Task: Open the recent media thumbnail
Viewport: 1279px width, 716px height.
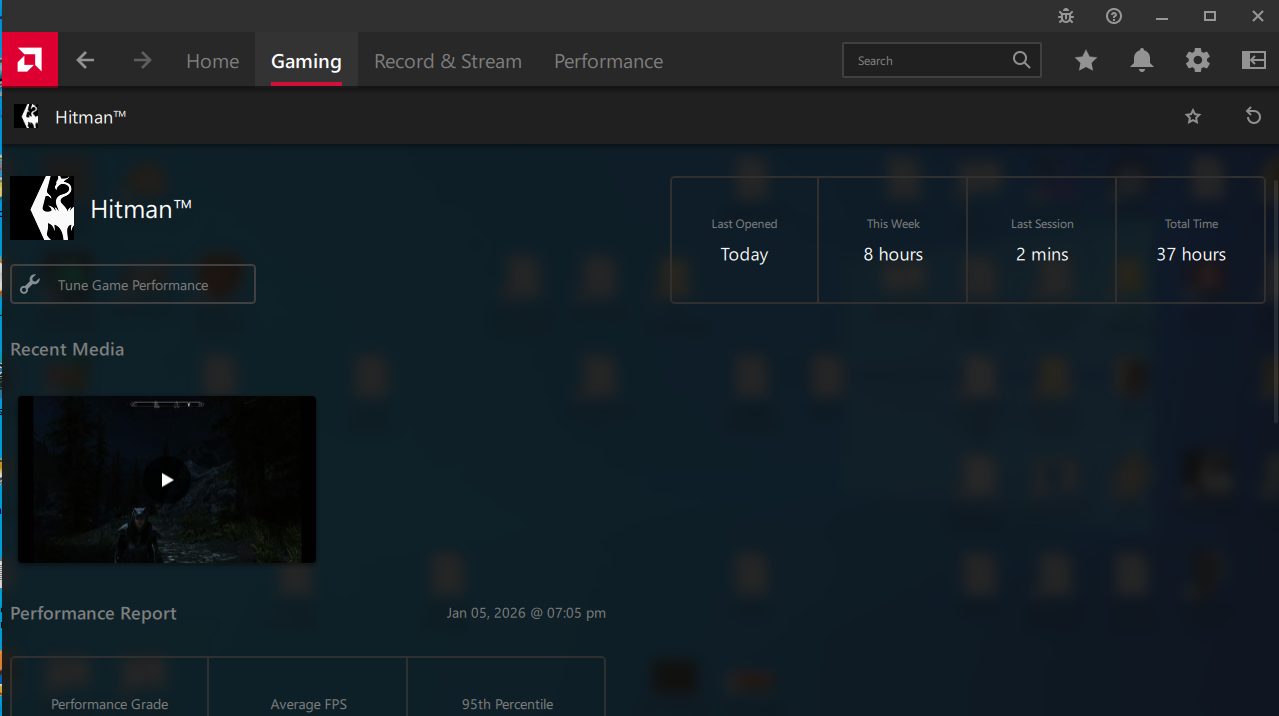Action: click(167, 479)
